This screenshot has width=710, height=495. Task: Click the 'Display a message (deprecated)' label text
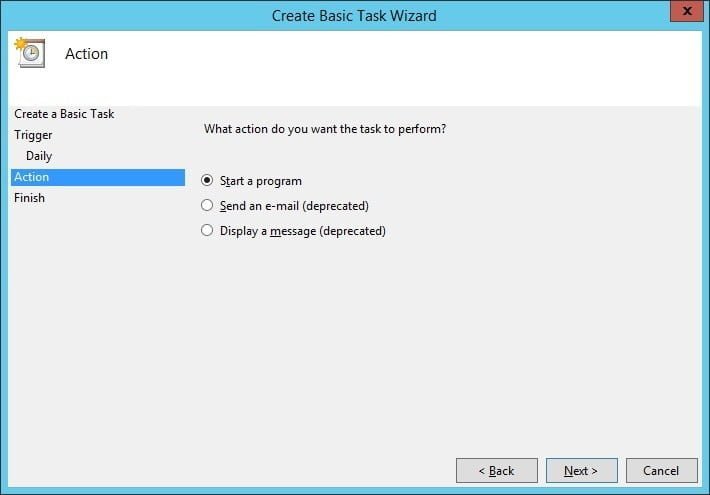click(x=303, y=231)
